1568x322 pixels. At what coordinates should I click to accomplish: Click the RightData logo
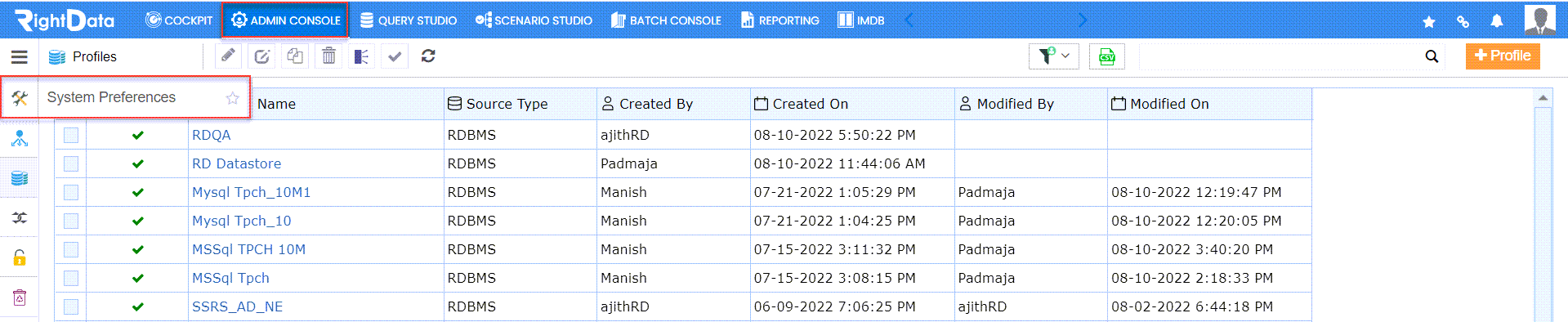point(65,20)
